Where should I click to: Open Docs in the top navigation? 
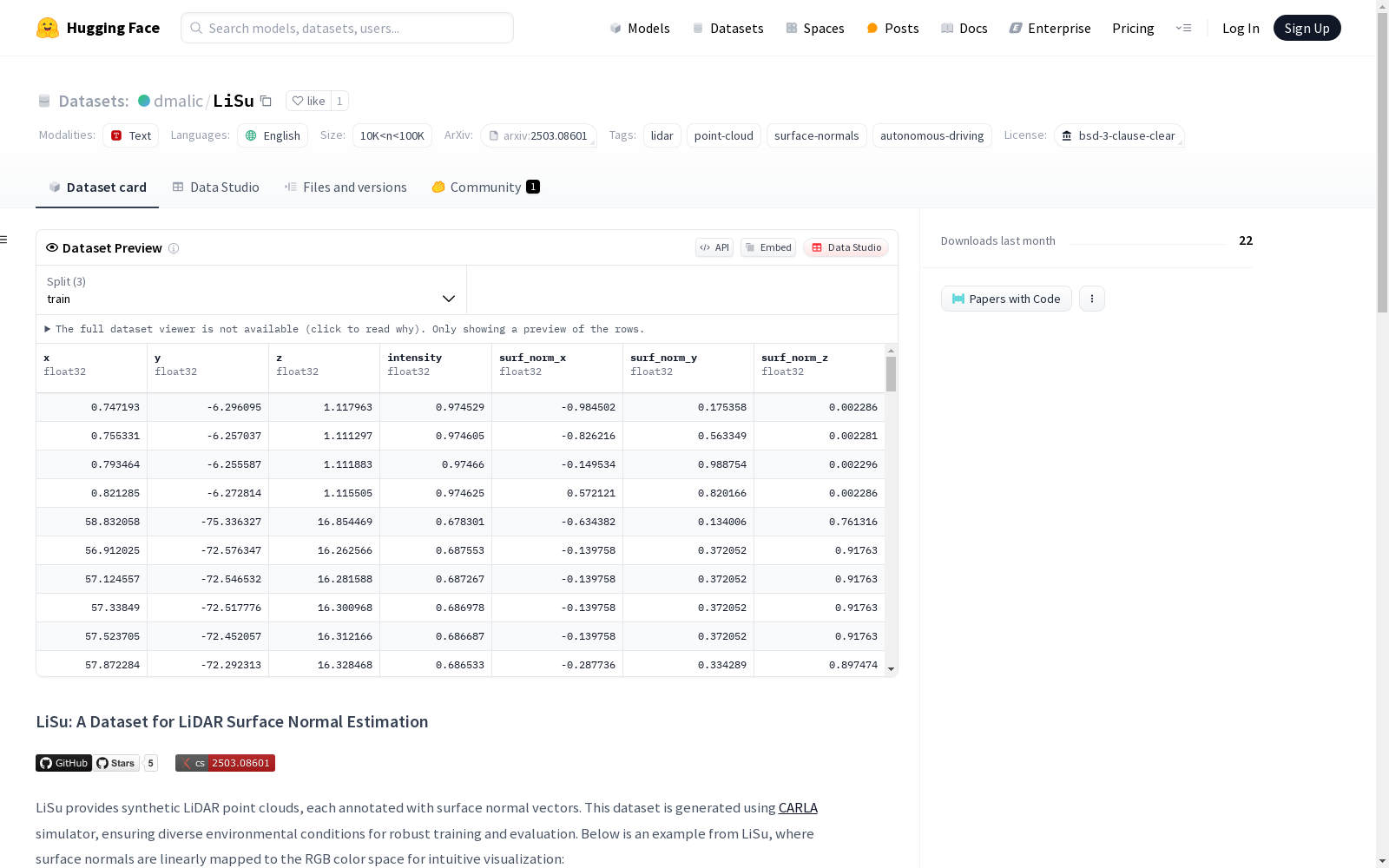(964, 28)
